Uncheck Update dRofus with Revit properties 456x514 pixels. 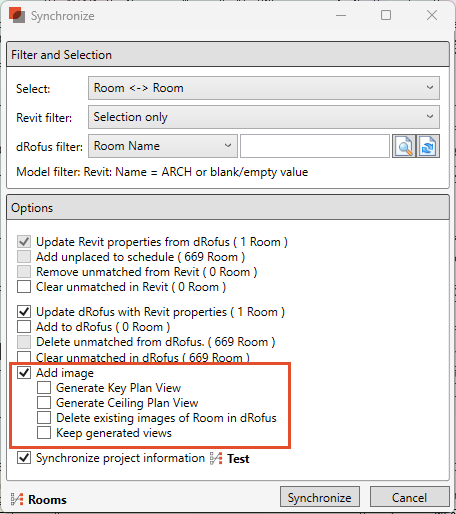point(24,312)
